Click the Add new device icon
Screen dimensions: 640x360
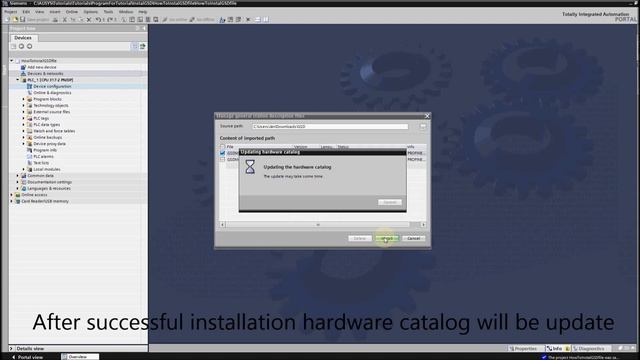coord(23,67)
